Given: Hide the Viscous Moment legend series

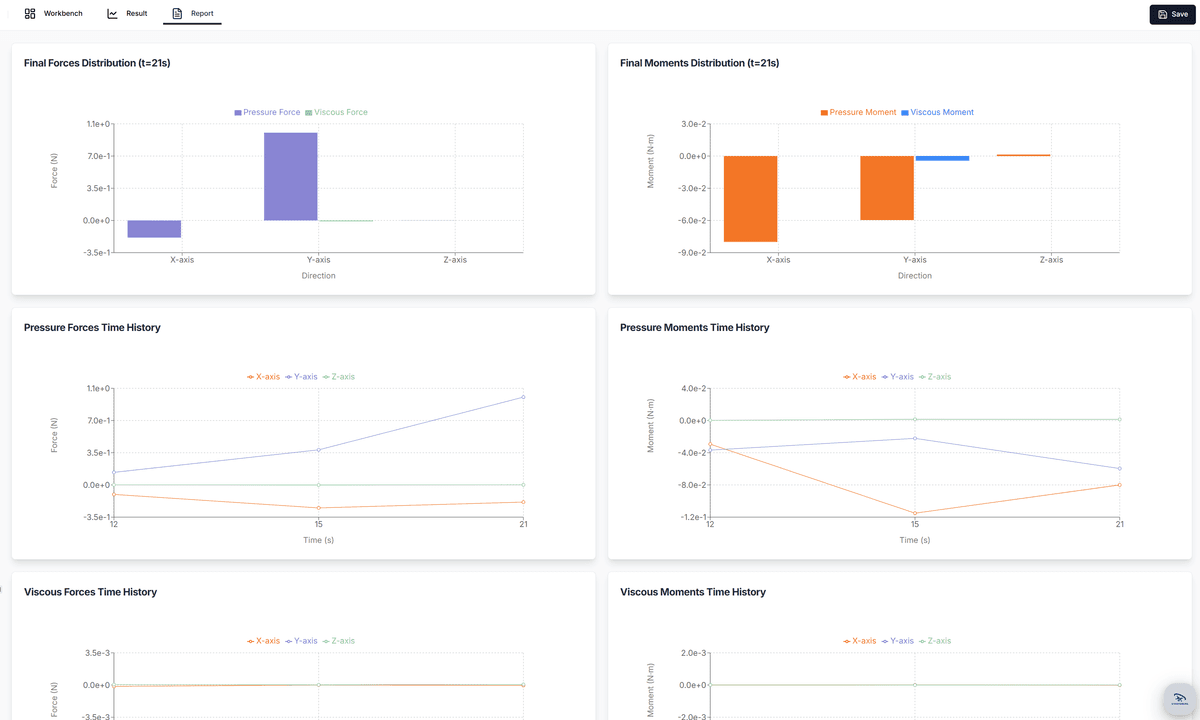Looking at the screenshot, I should [x=937, y=112].
